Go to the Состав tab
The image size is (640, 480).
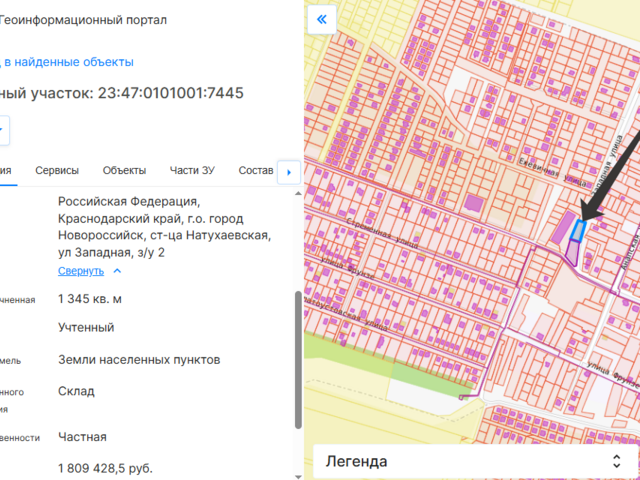pyautogui.click(x=256, y=170)
